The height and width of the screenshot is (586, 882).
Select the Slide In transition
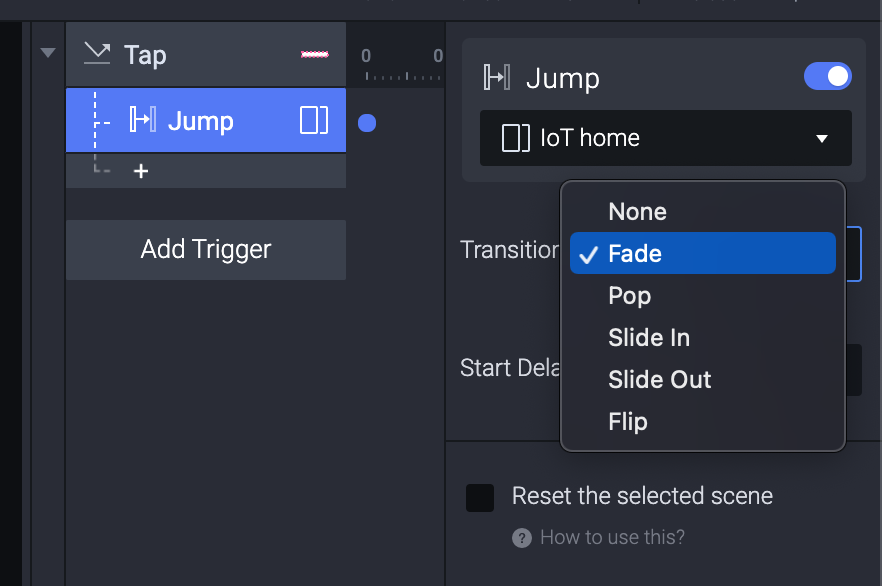coord(649,338)
